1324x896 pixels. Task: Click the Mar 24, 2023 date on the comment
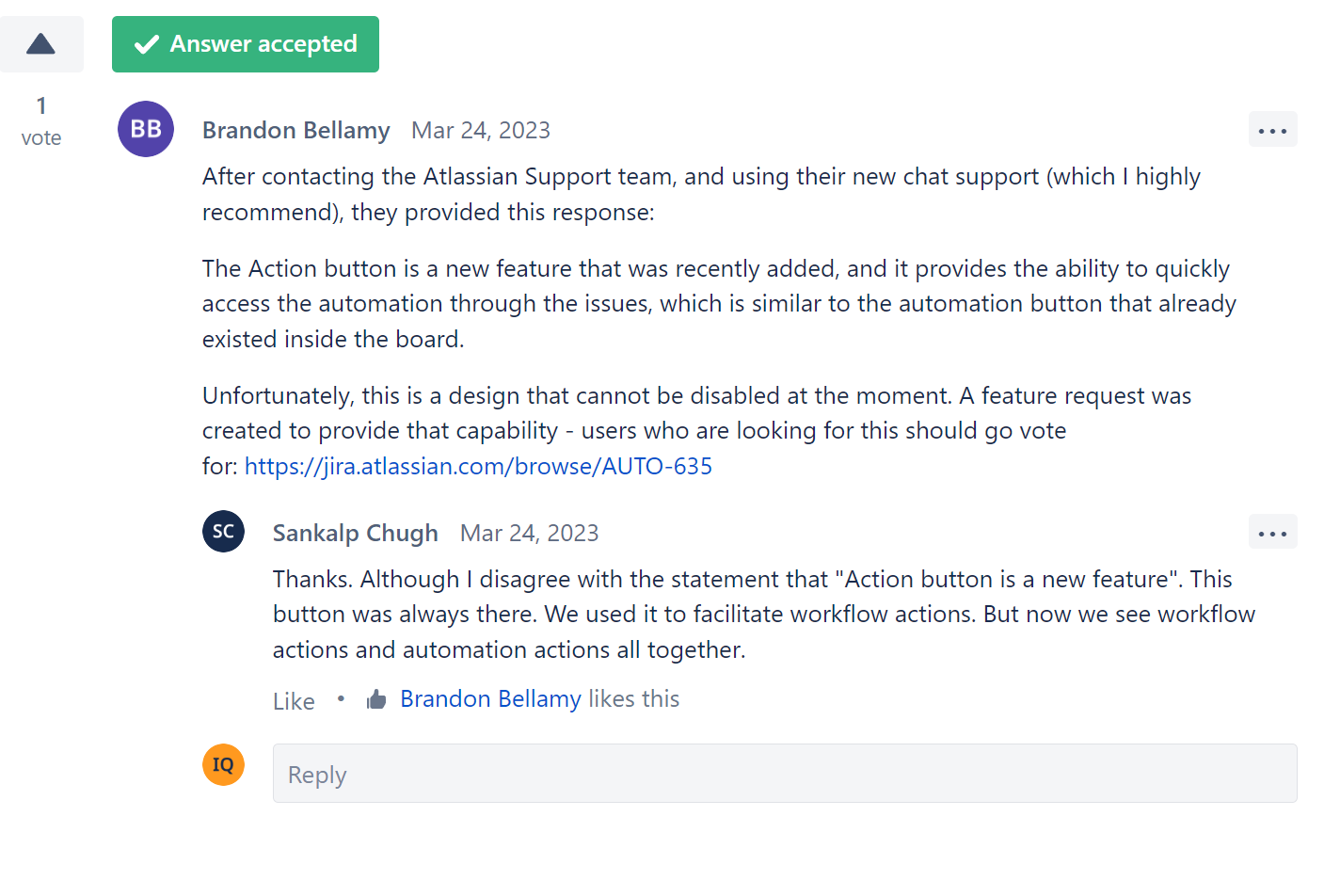point(529,533)
